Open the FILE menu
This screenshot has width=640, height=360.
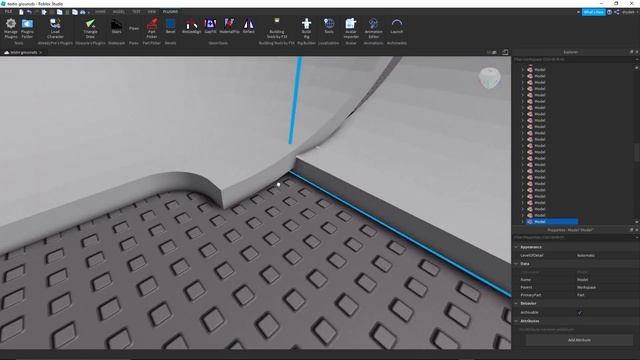[8, 12]
